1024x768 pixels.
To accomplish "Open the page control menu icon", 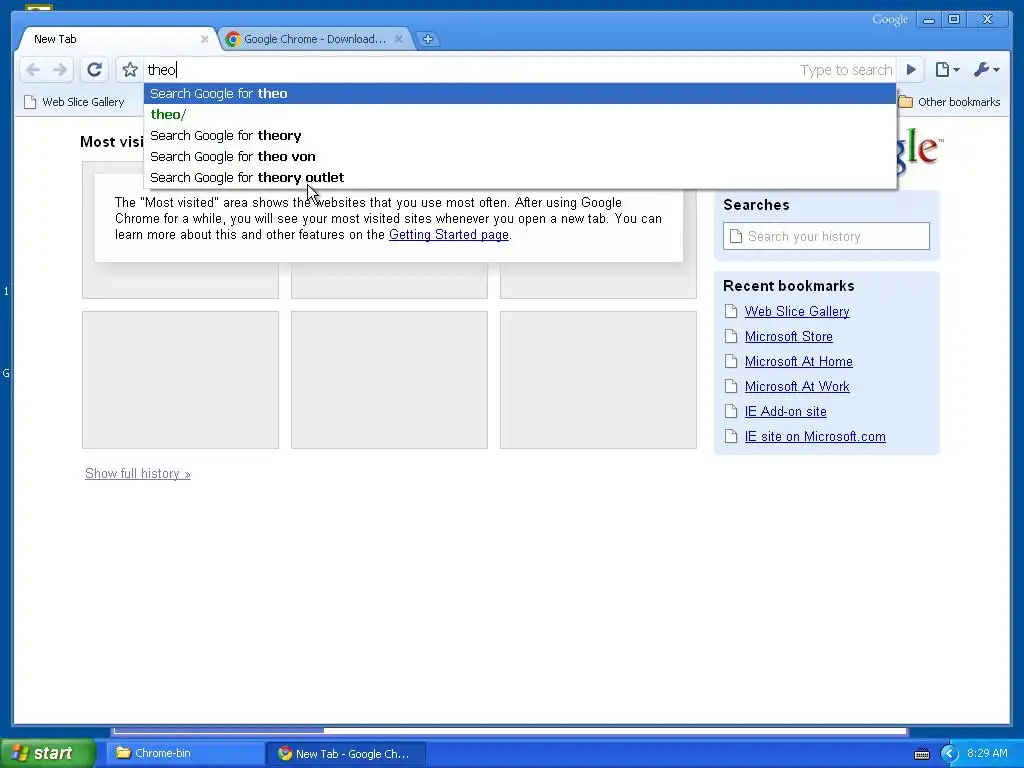I will coord(947,69).
